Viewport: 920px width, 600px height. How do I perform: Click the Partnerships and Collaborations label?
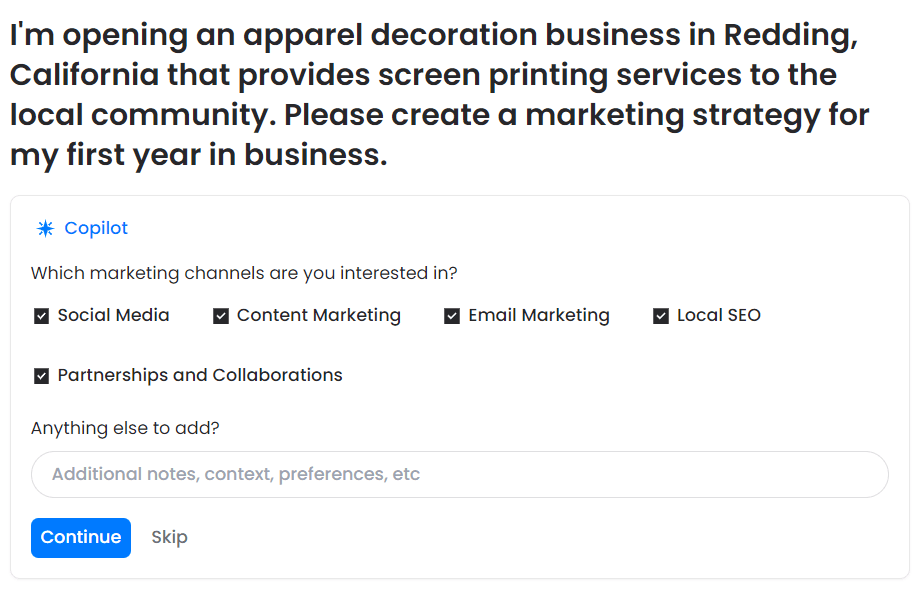[200, 375]
